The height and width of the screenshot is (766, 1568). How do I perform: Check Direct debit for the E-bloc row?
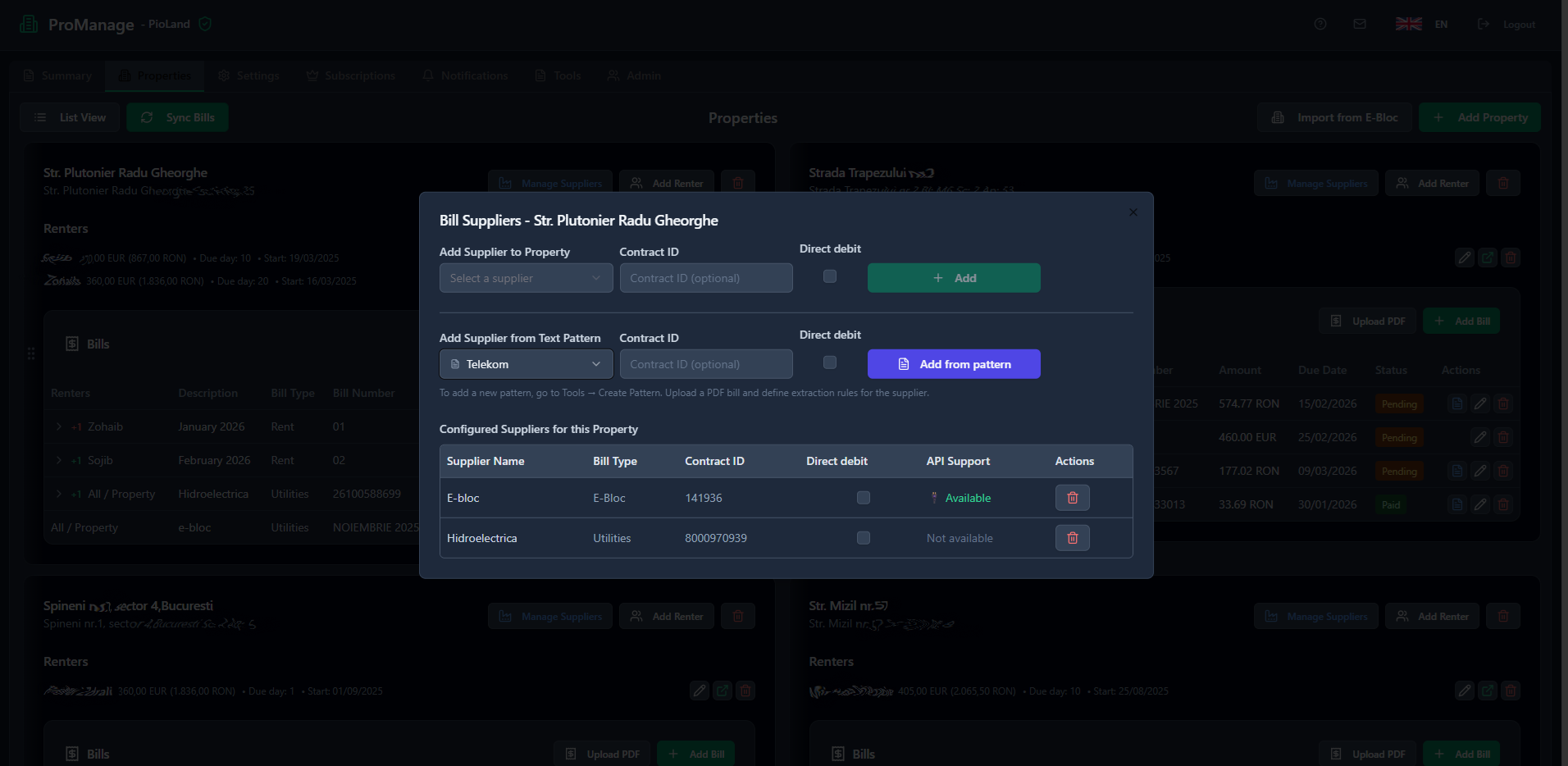pos(863,497)
